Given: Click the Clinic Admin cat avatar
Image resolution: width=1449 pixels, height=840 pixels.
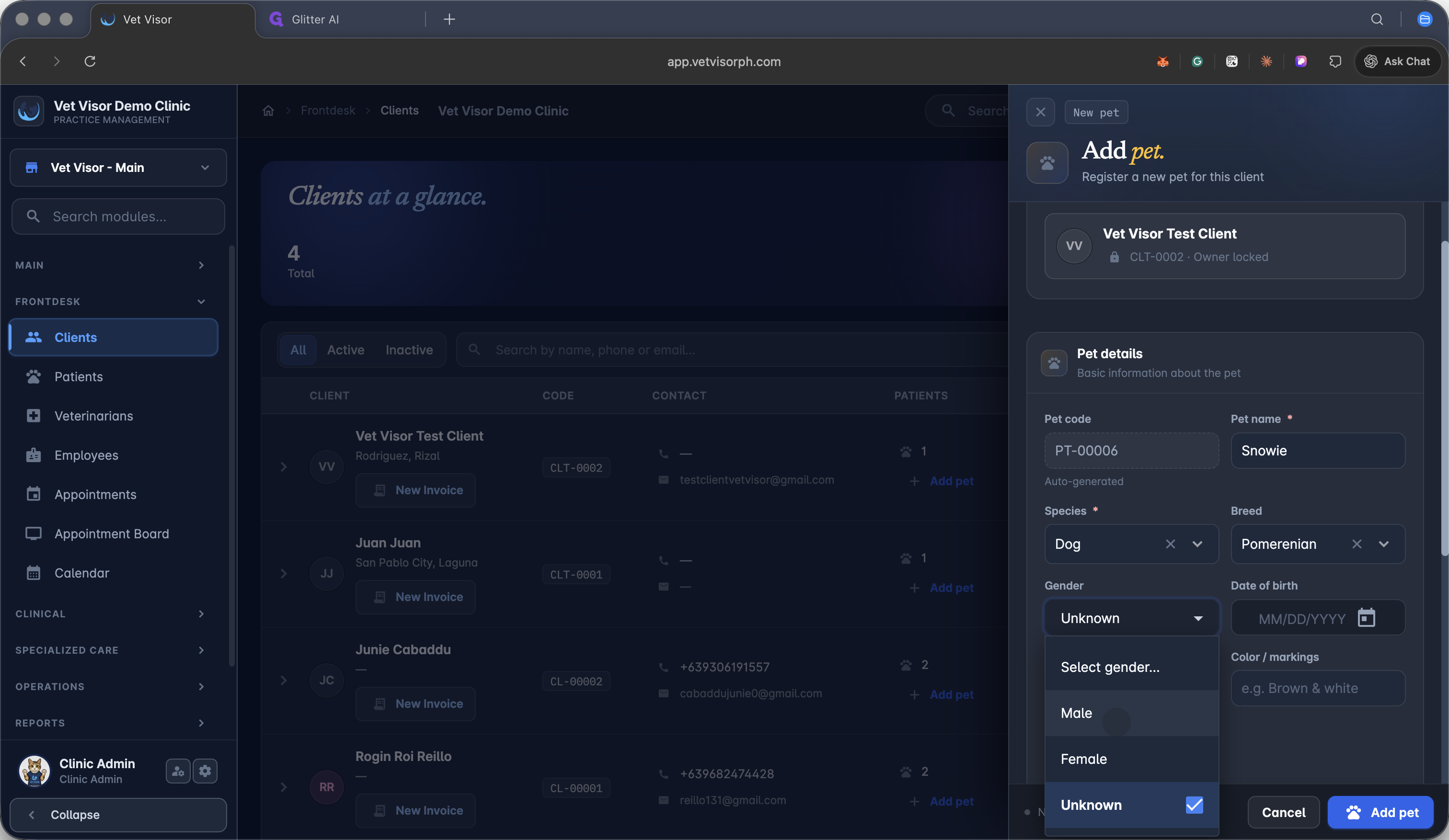Looking at the screenshot, I should point(34,771).
